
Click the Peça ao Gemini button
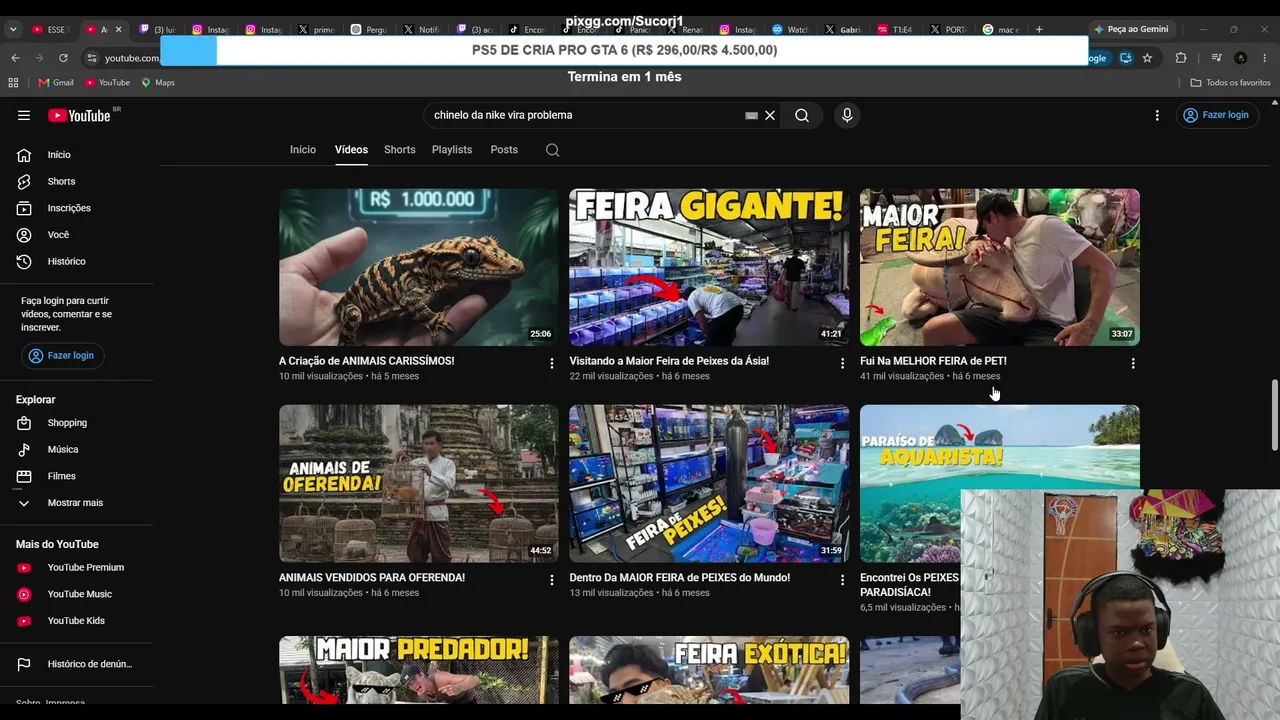1131,29
